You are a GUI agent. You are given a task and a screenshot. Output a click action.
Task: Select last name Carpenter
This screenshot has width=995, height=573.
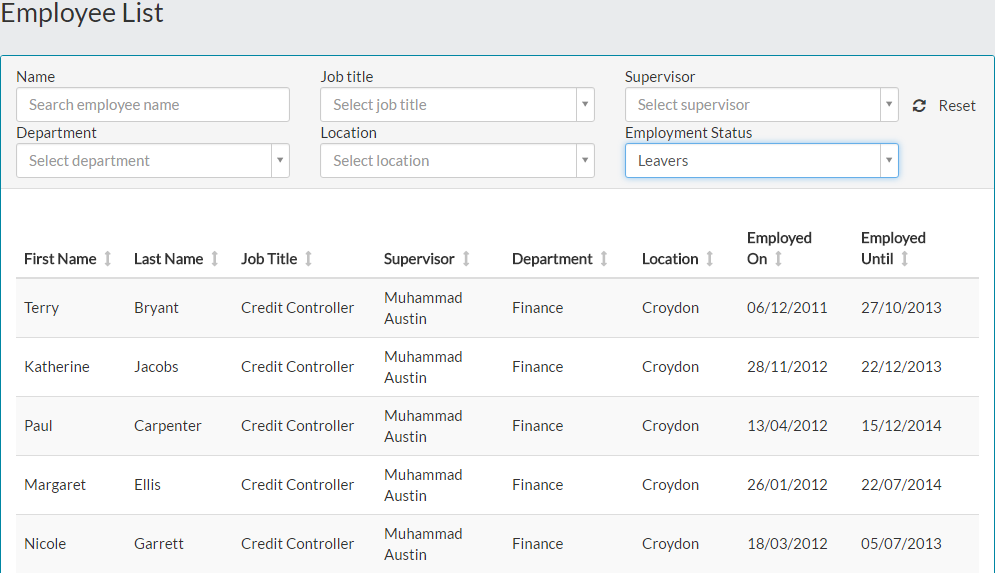168,426
